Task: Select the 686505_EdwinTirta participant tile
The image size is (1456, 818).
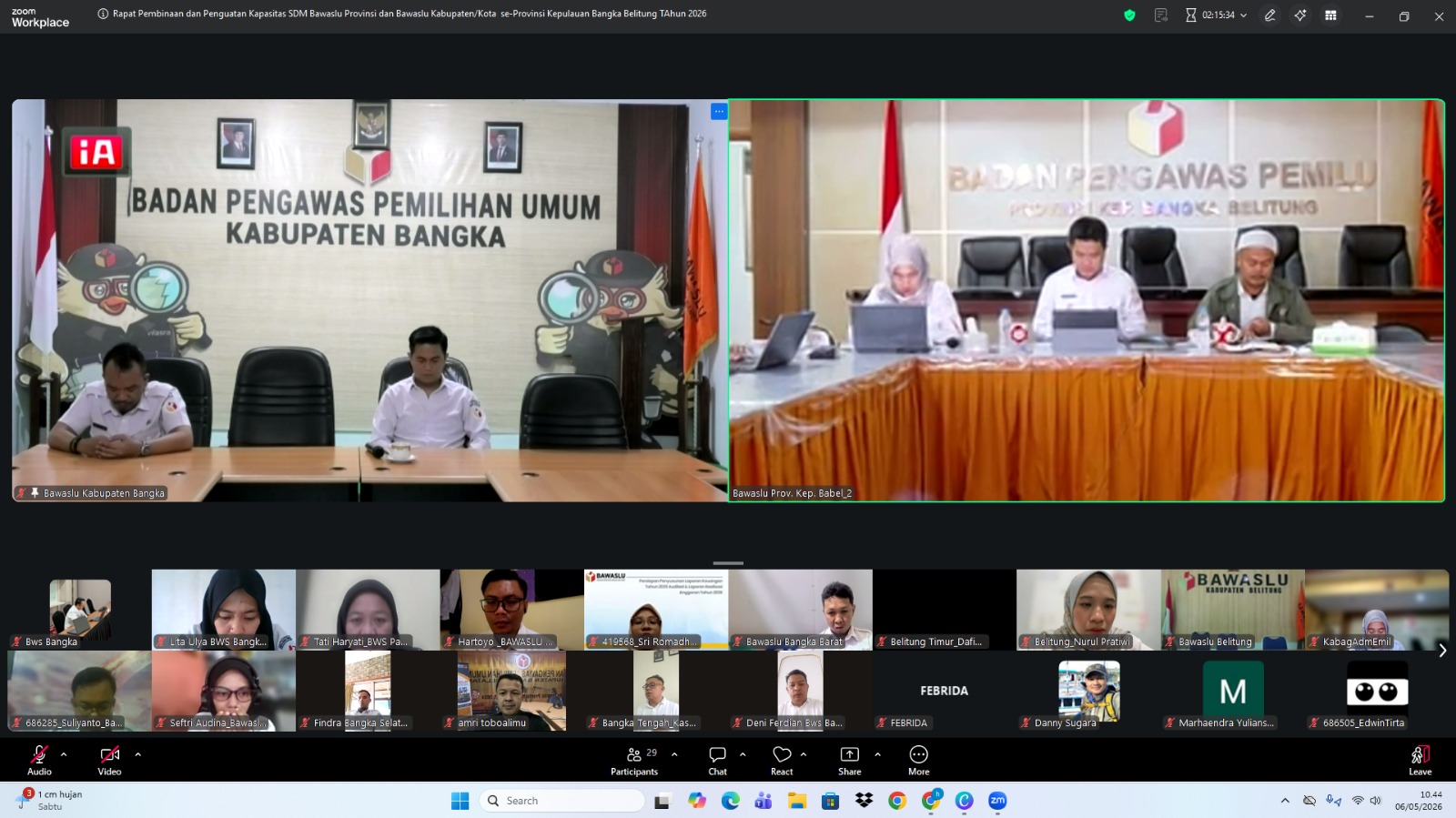Action: tap(1377, 691)
